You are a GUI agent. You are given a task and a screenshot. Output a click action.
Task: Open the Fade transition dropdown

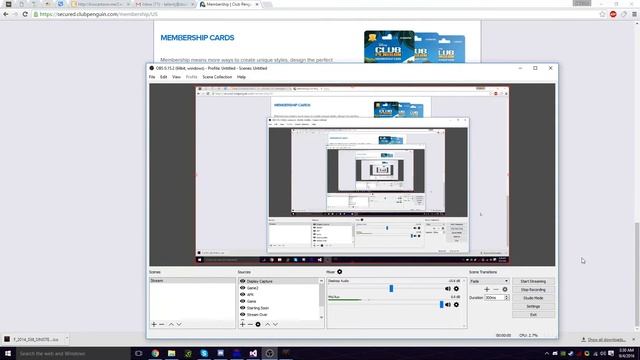point(489,281)
